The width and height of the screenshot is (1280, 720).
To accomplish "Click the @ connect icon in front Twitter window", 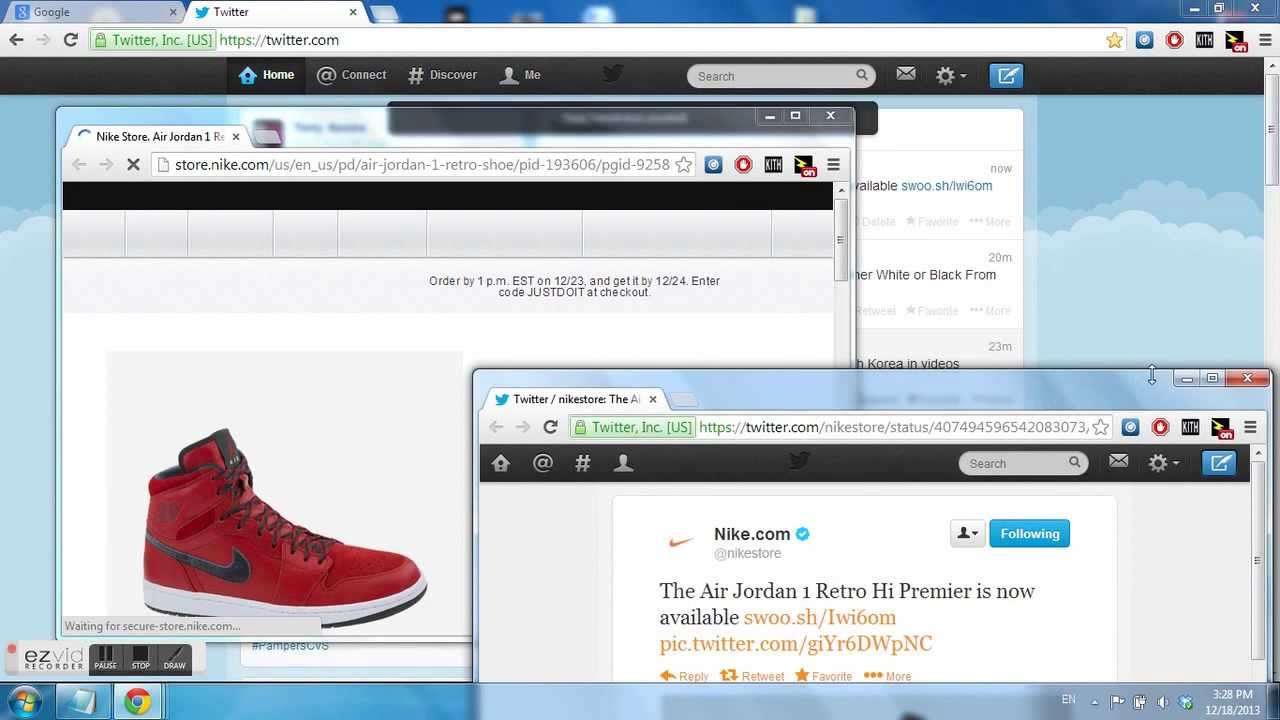I will [542, 463].
